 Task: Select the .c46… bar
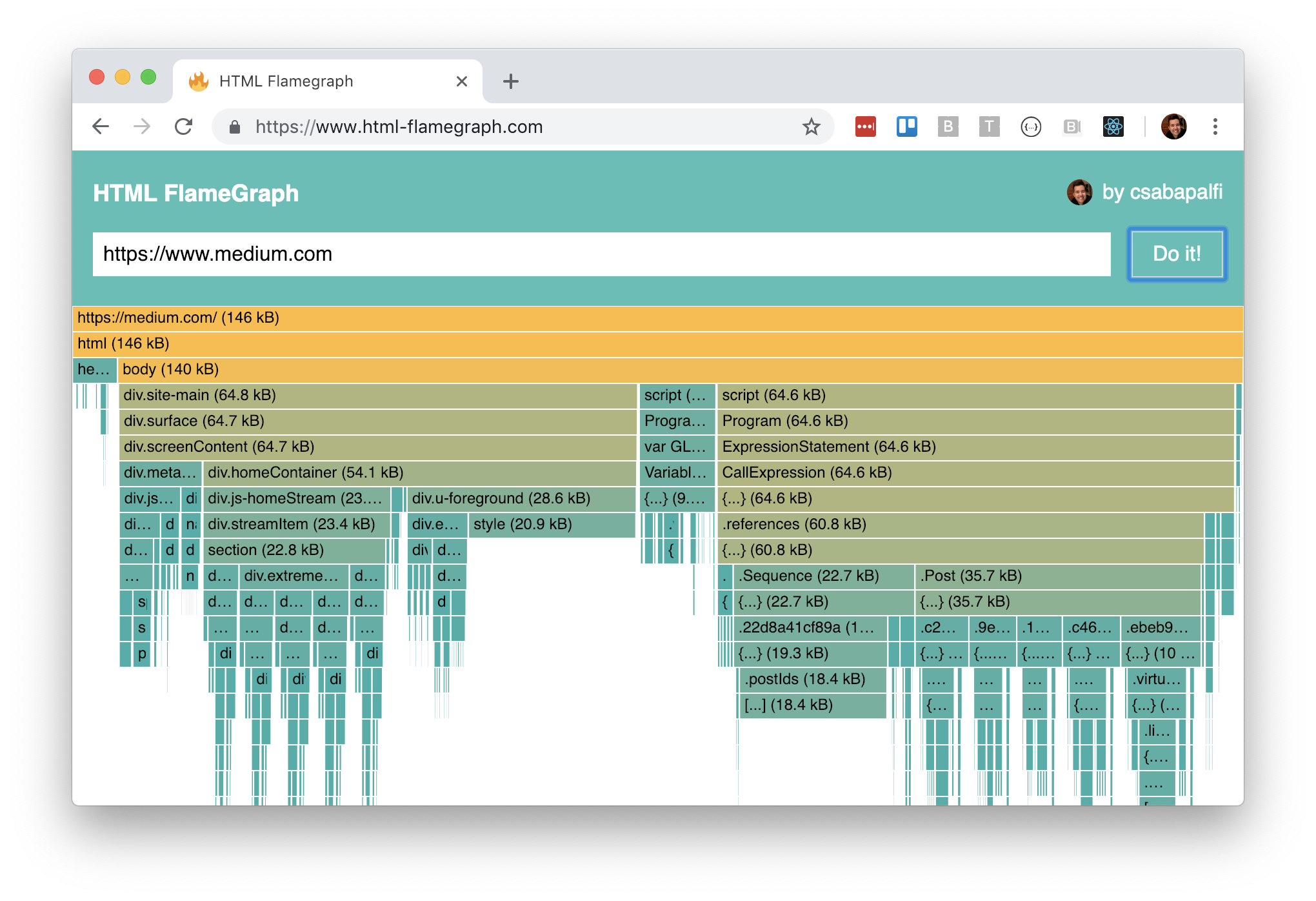[1091, 628]
